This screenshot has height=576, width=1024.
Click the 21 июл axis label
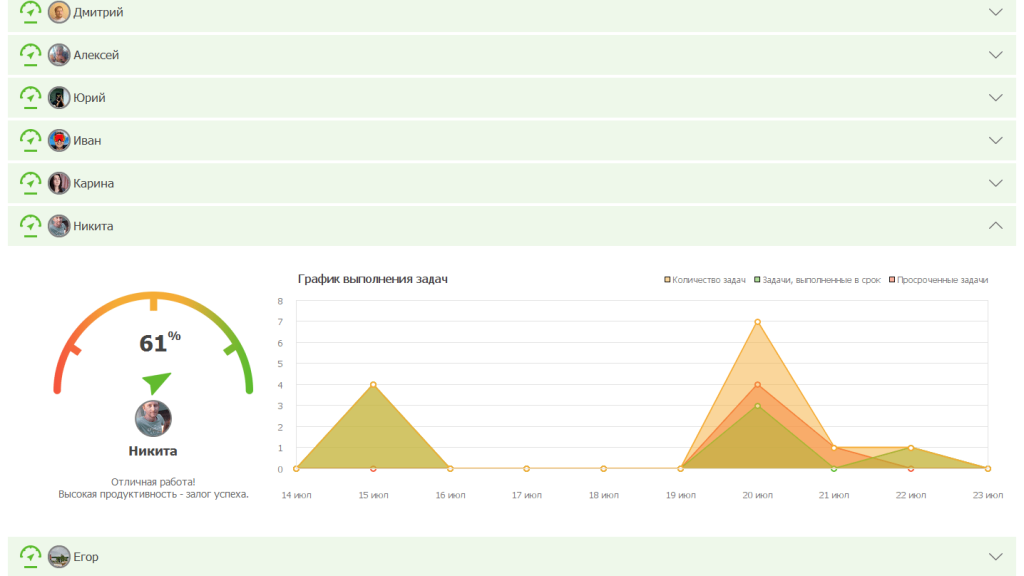pyautogui.click(x=834, y=495)
